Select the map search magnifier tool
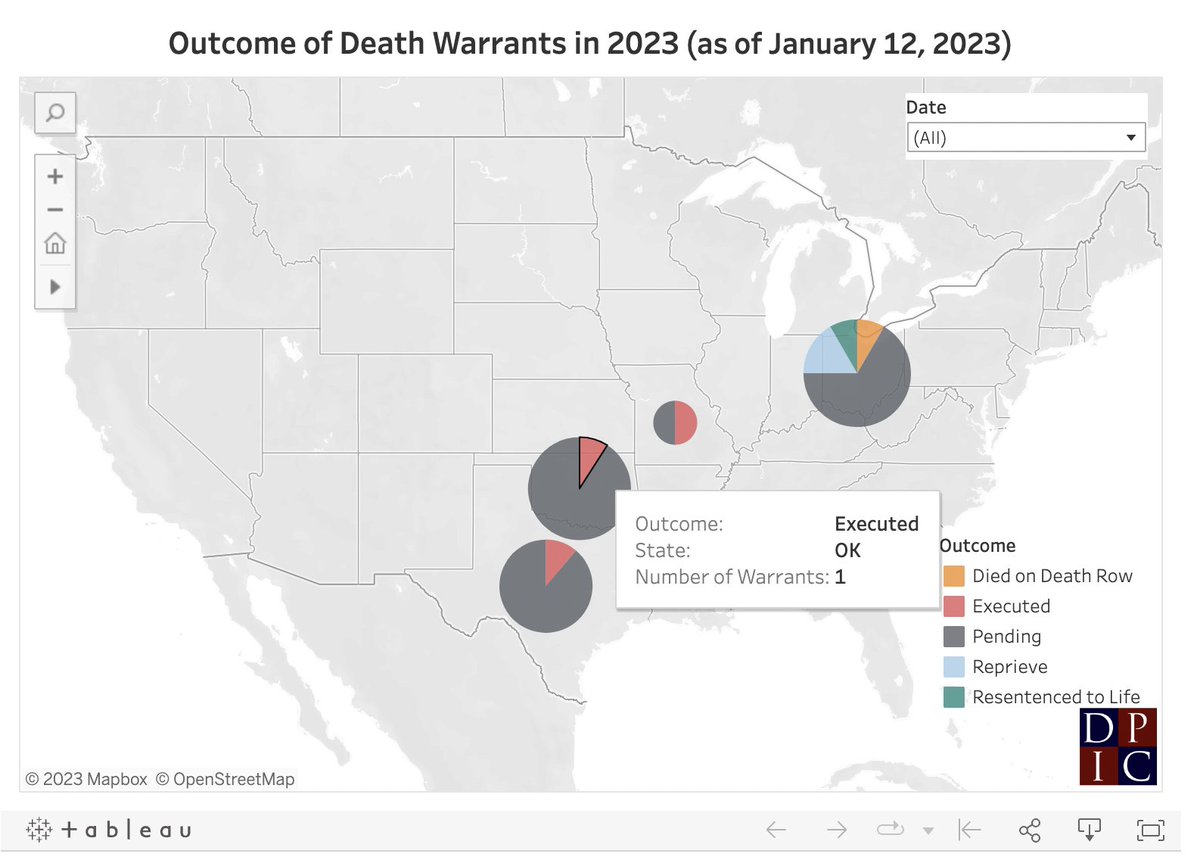 coord(55,113)
